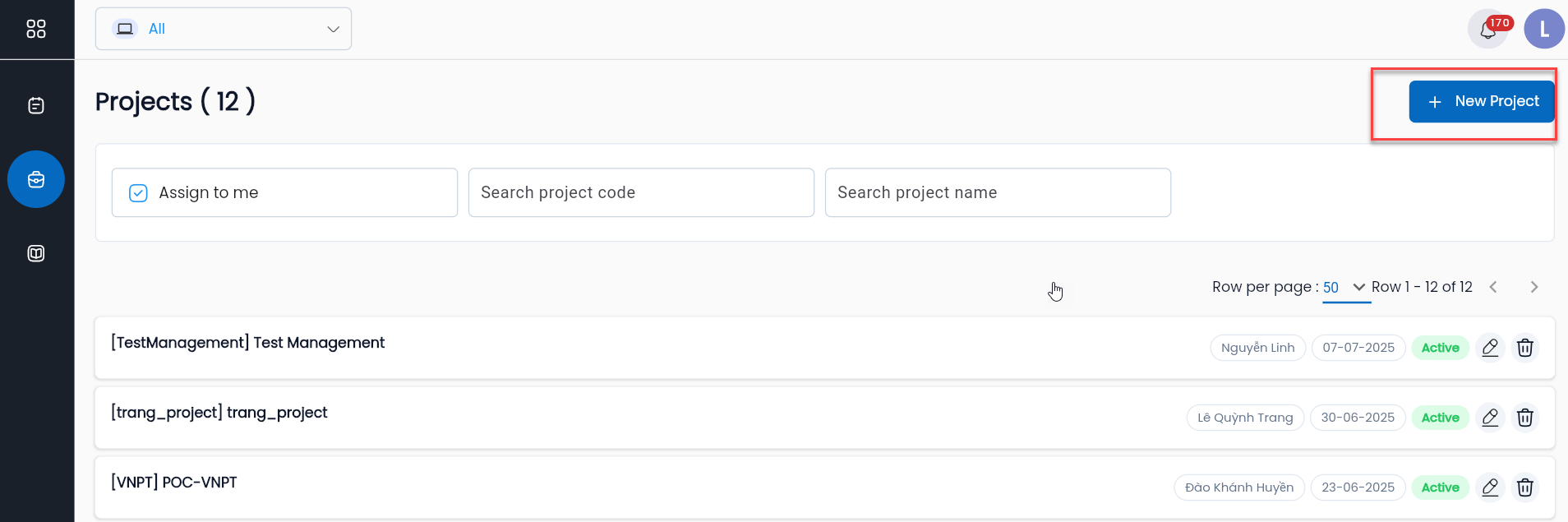1568x522 pixels.
Task: Edit the trang_project project
Action: [x=1490, y=418]
